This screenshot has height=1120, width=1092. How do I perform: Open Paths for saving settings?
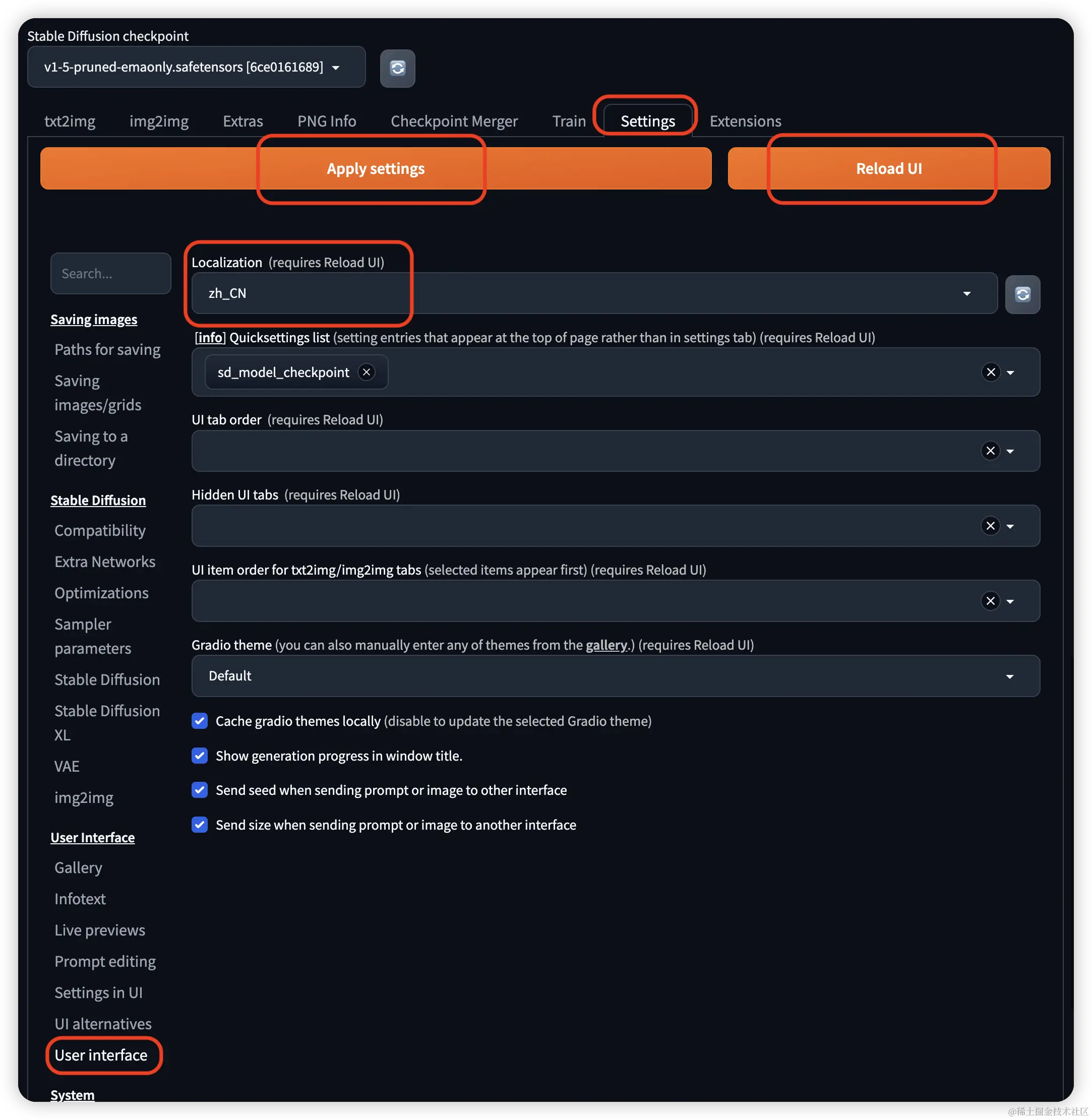click(107, 349)
